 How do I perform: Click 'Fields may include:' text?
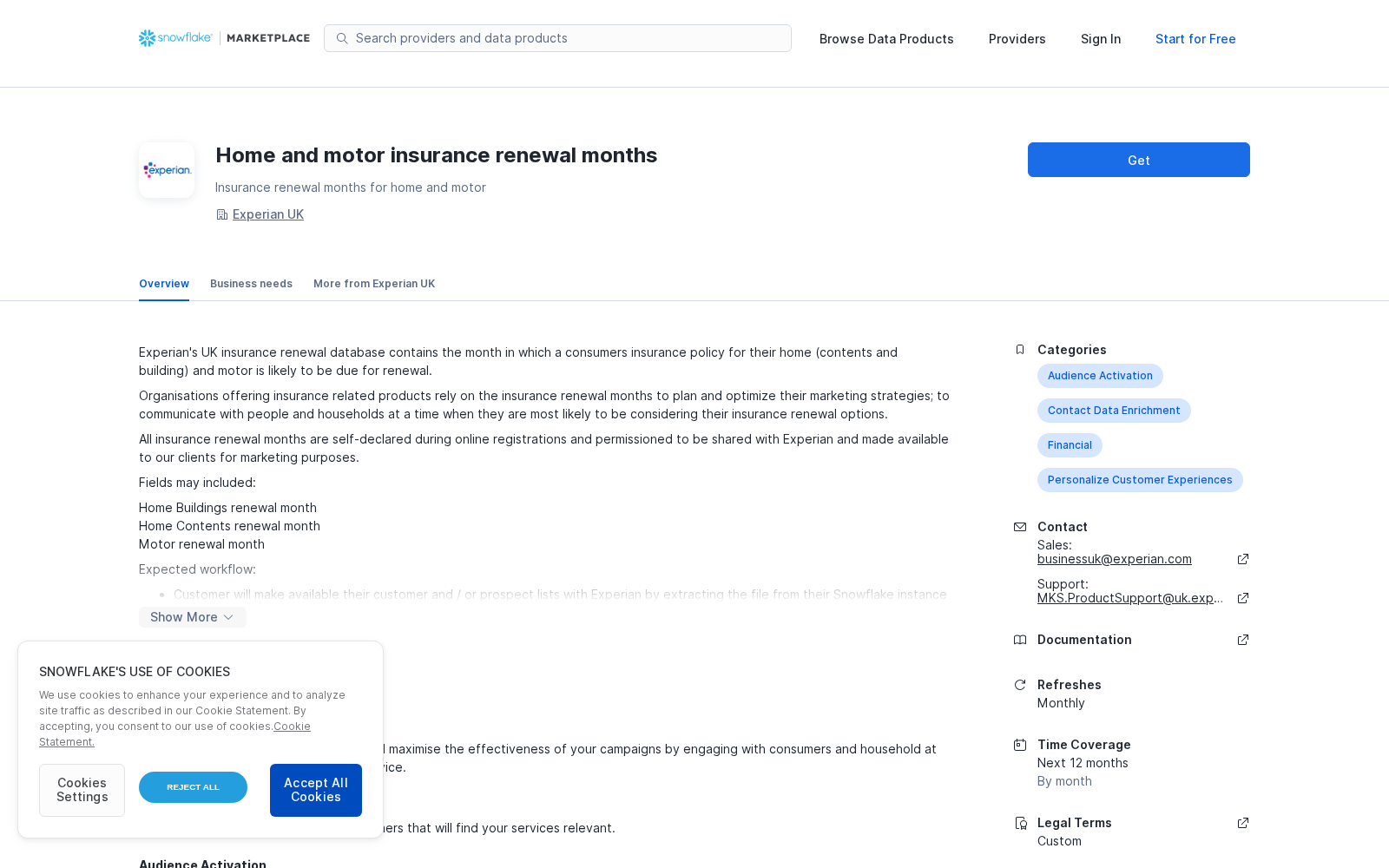coord(197,483)
